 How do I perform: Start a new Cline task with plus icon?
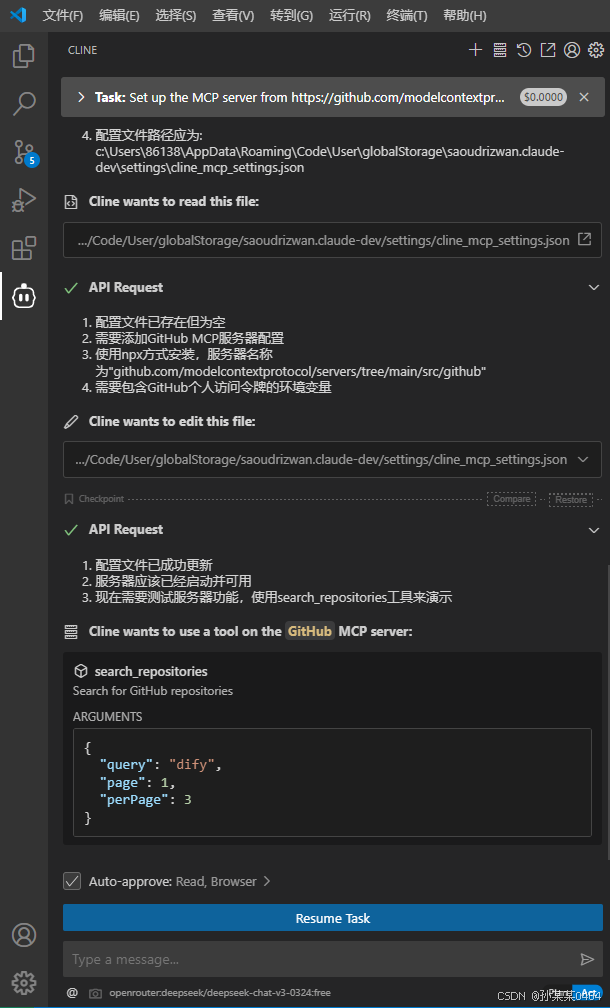click(x=475, y=50)
